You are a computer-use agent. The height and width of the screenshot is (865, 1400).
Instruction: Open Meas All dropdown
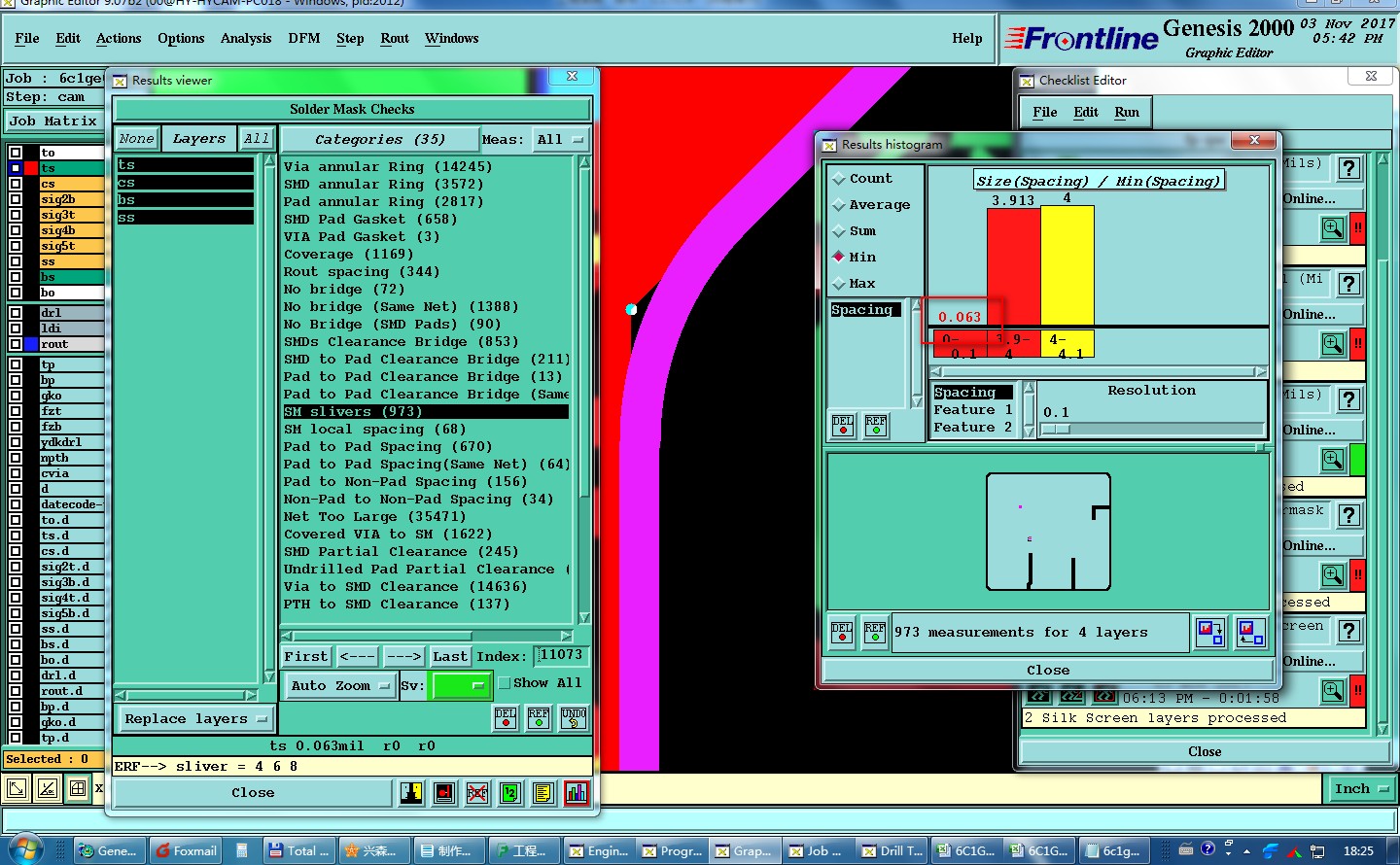(x=559, y=140)
